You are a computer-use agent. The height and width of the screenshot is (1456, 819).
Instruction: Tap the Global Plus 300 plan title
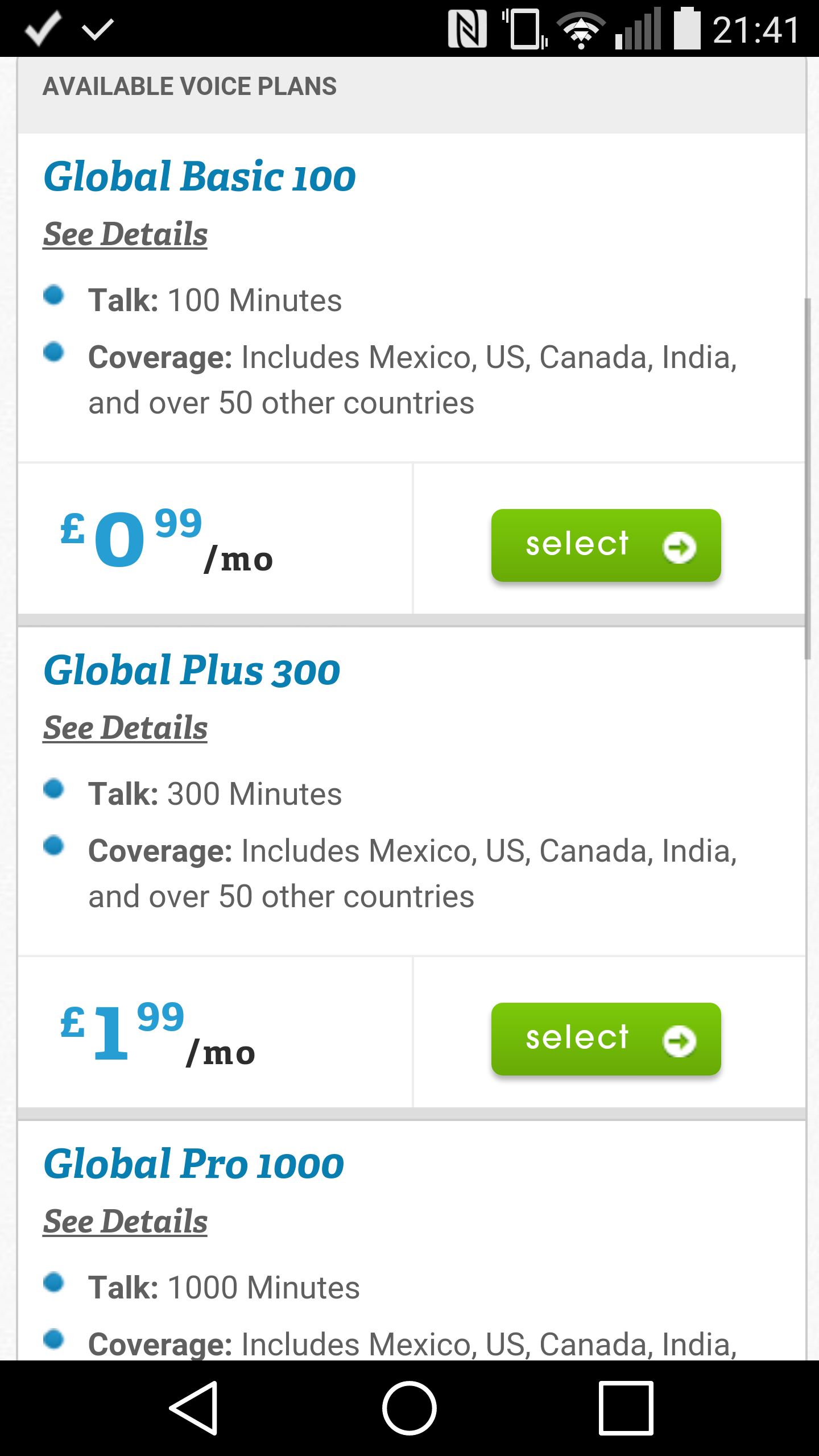(x=192, y=670)
